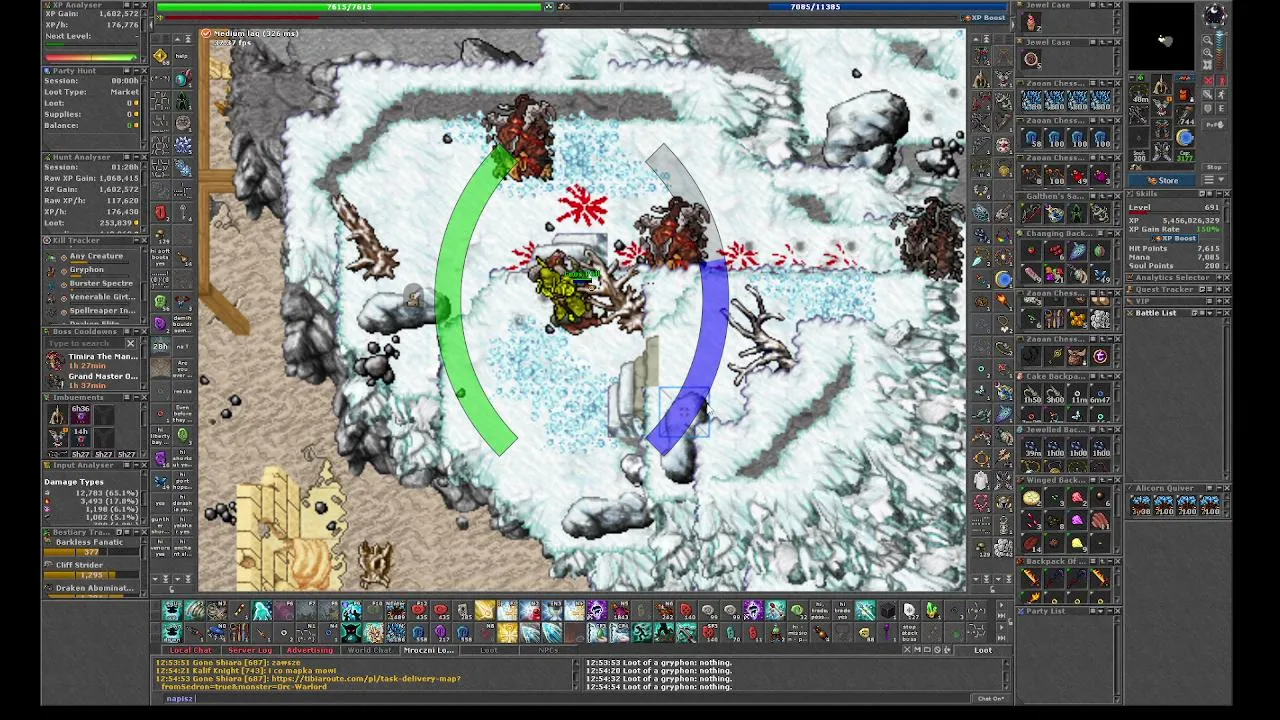Click the Grand Master O... boss portrait

pyautogui.click(x=53, y=380)
